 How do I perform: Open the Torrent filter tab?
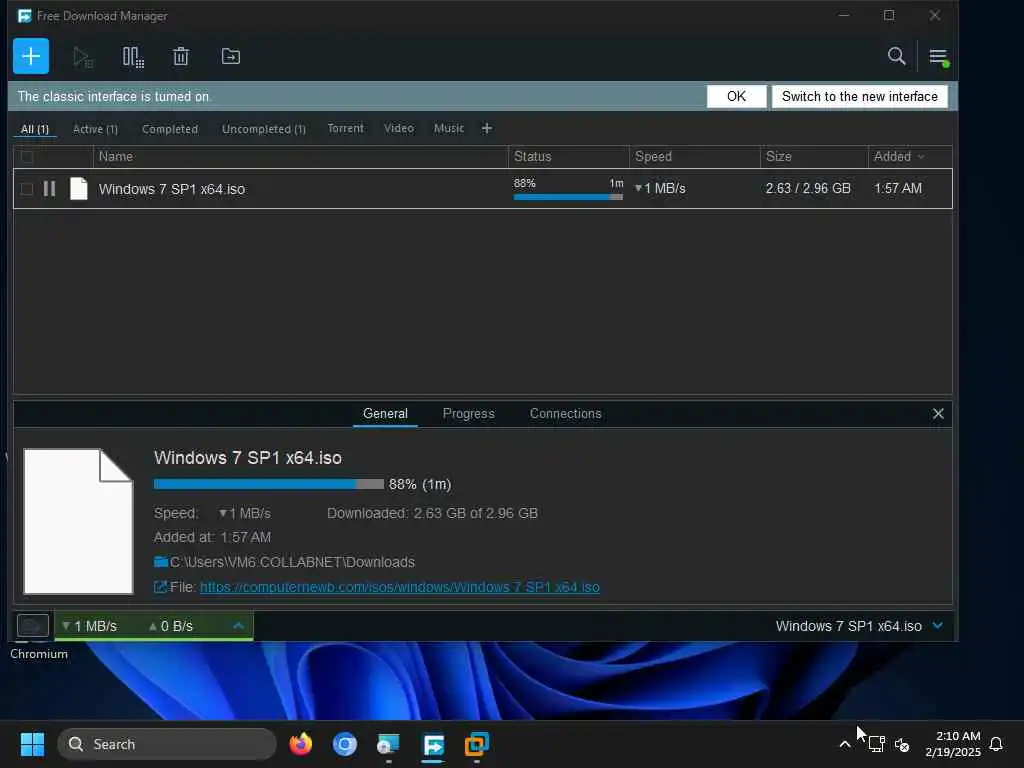click(x=345, y=128)
